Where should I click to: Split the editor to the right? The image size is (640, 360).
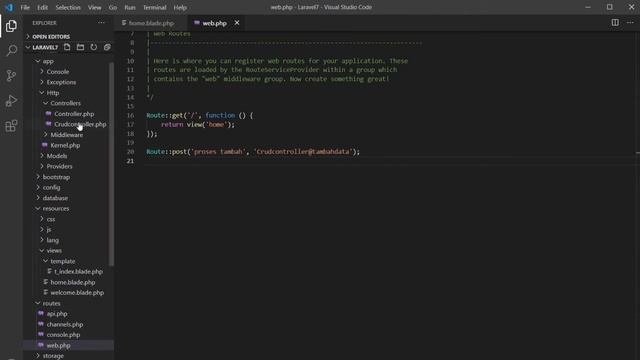click(615, 23)
